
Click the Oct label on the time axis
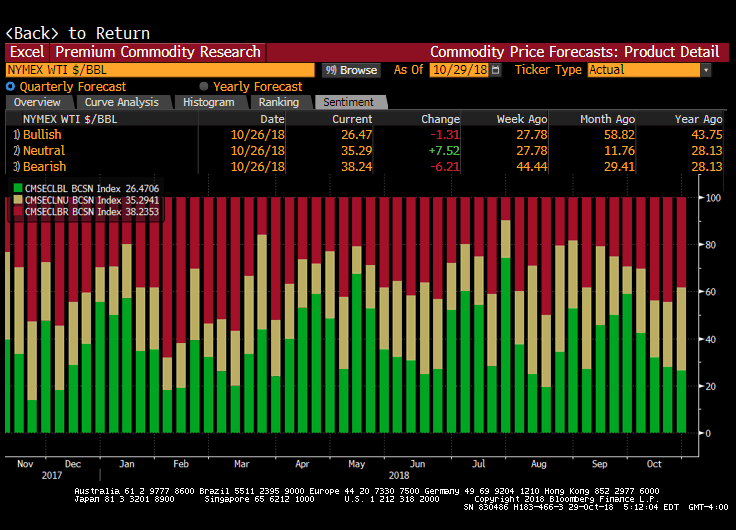tap(654, 464)
